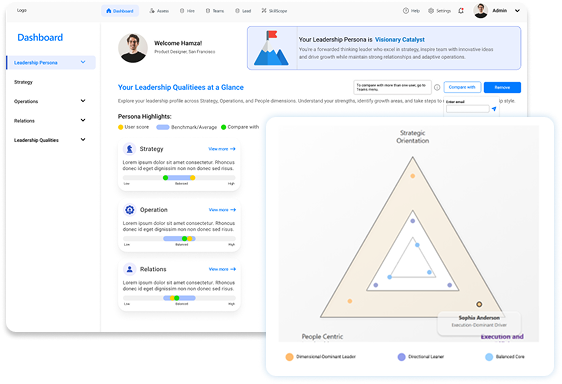
Task: Click the Dashboard heading in the sidebar
Action: point(40,37)
